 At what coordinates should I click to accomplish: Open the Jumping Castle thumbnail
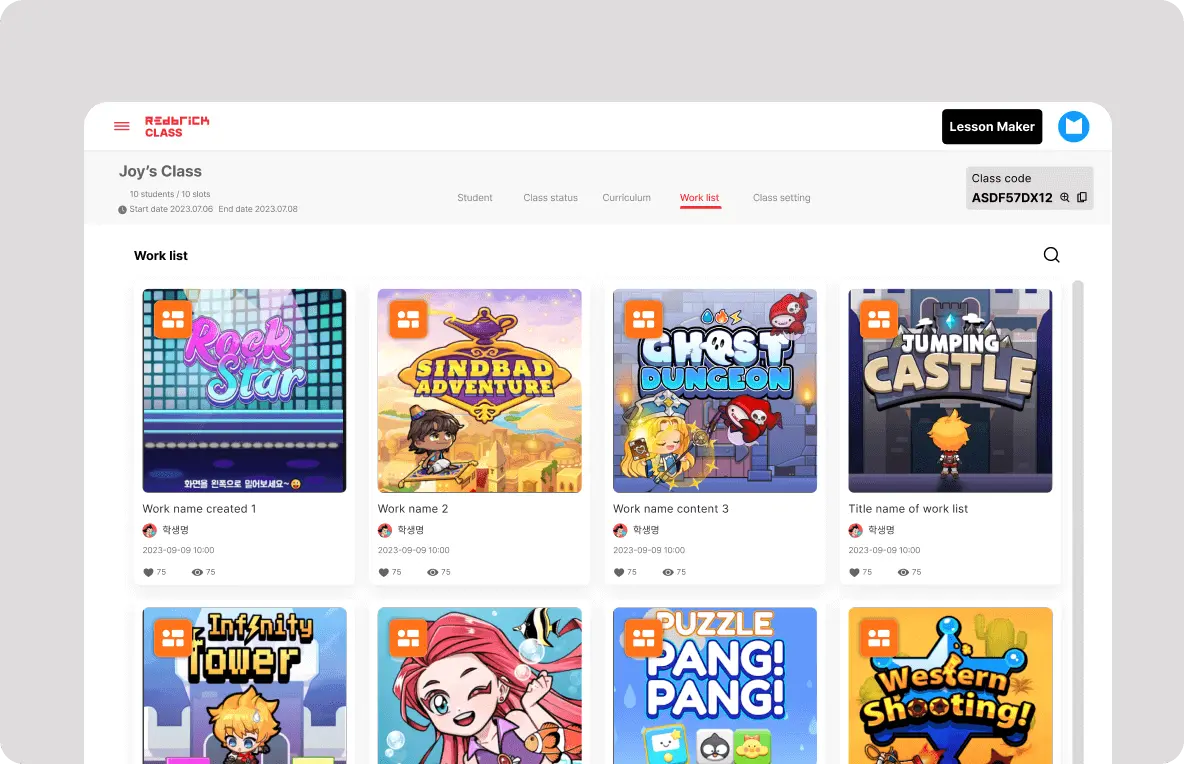pos(950,390)
